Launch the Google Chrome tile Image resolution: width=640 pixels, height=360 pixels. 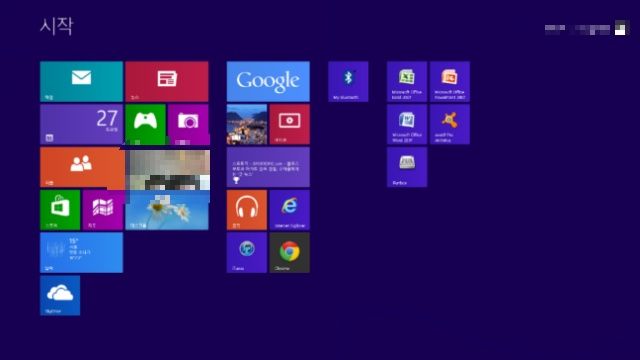(290, 253)
